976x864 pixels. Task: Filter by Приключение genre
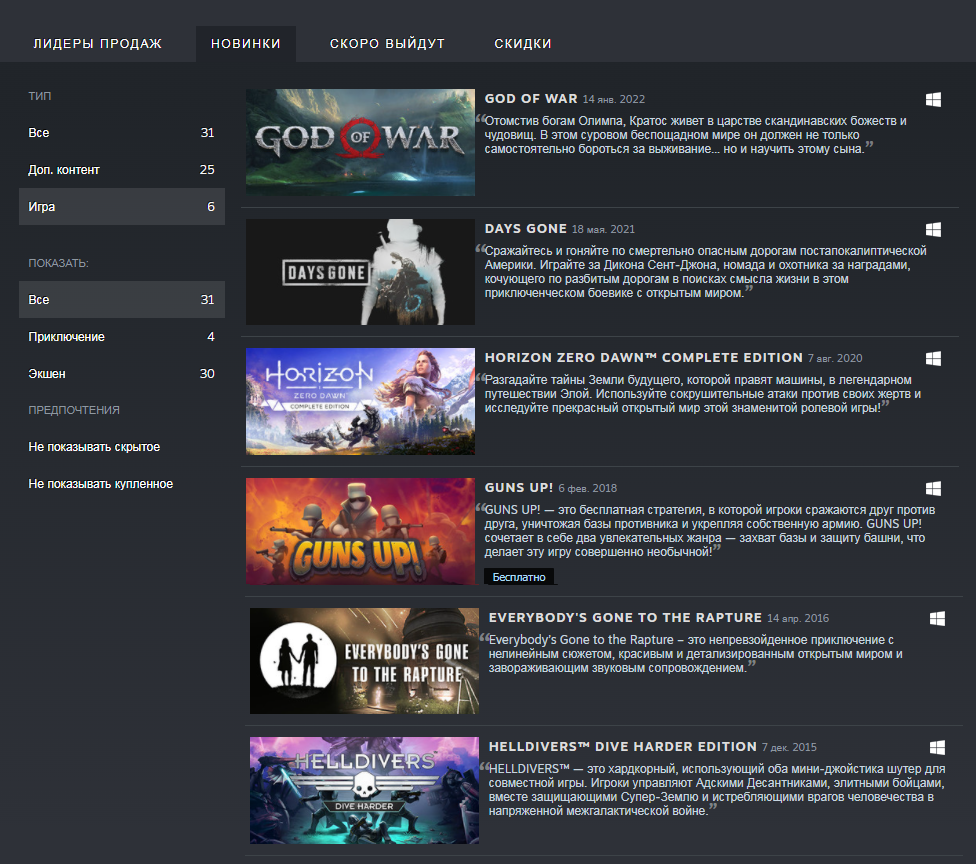121,337
